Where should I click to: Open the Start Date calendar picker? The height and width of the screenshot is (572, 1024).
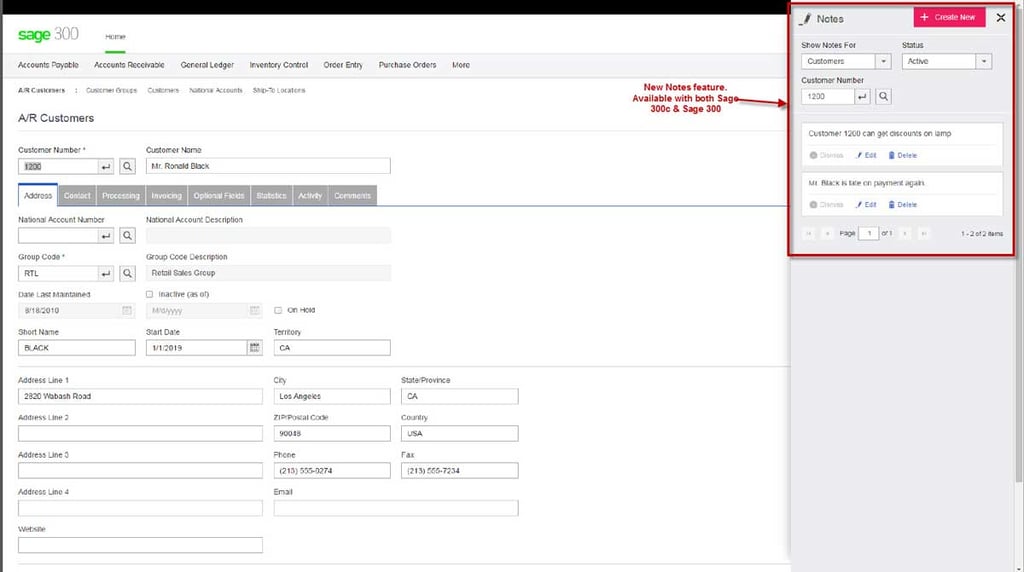coord(255,348)
